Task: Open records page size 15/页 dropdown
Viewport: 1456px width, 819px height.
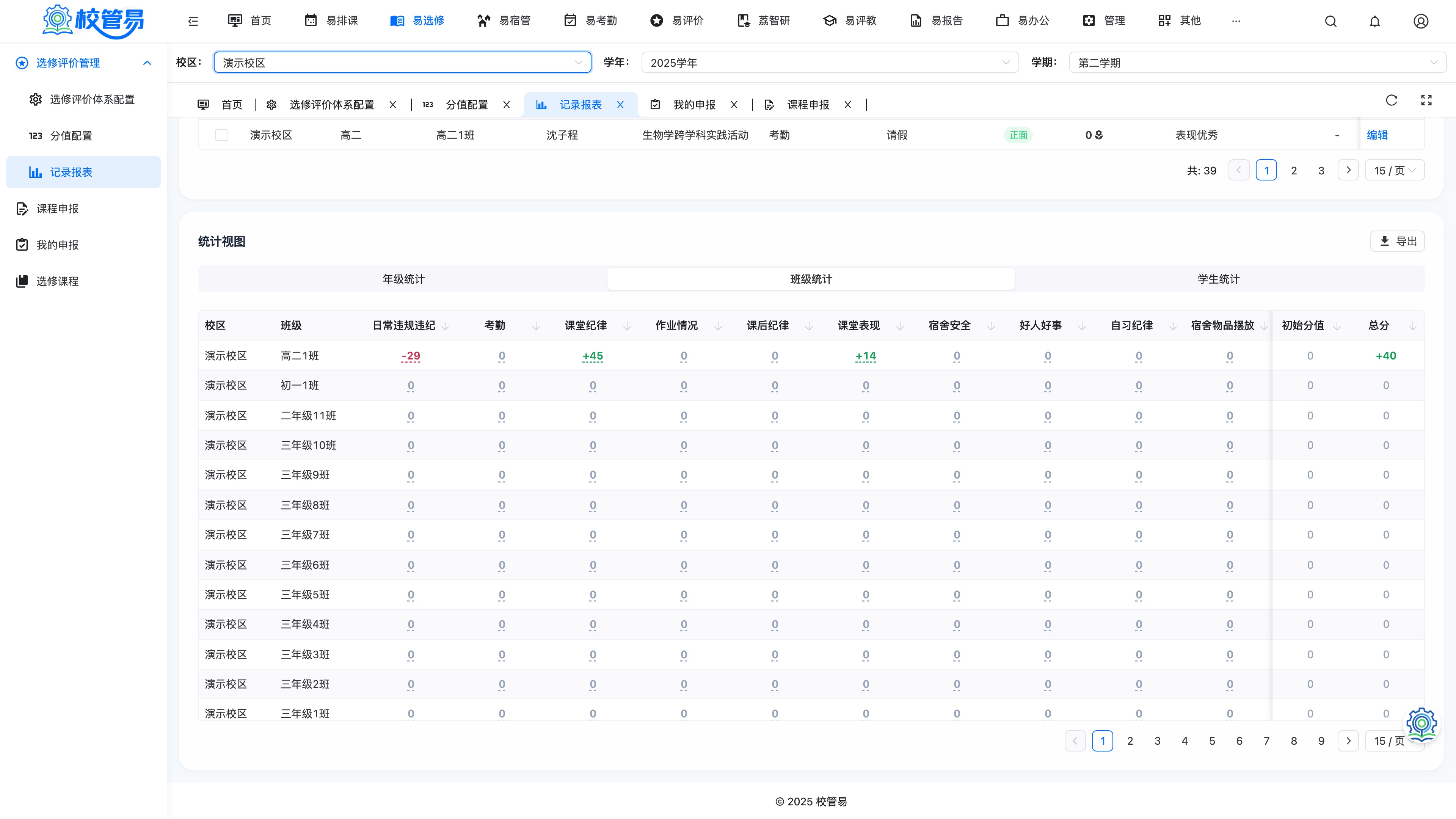Action: (1395, 170)
